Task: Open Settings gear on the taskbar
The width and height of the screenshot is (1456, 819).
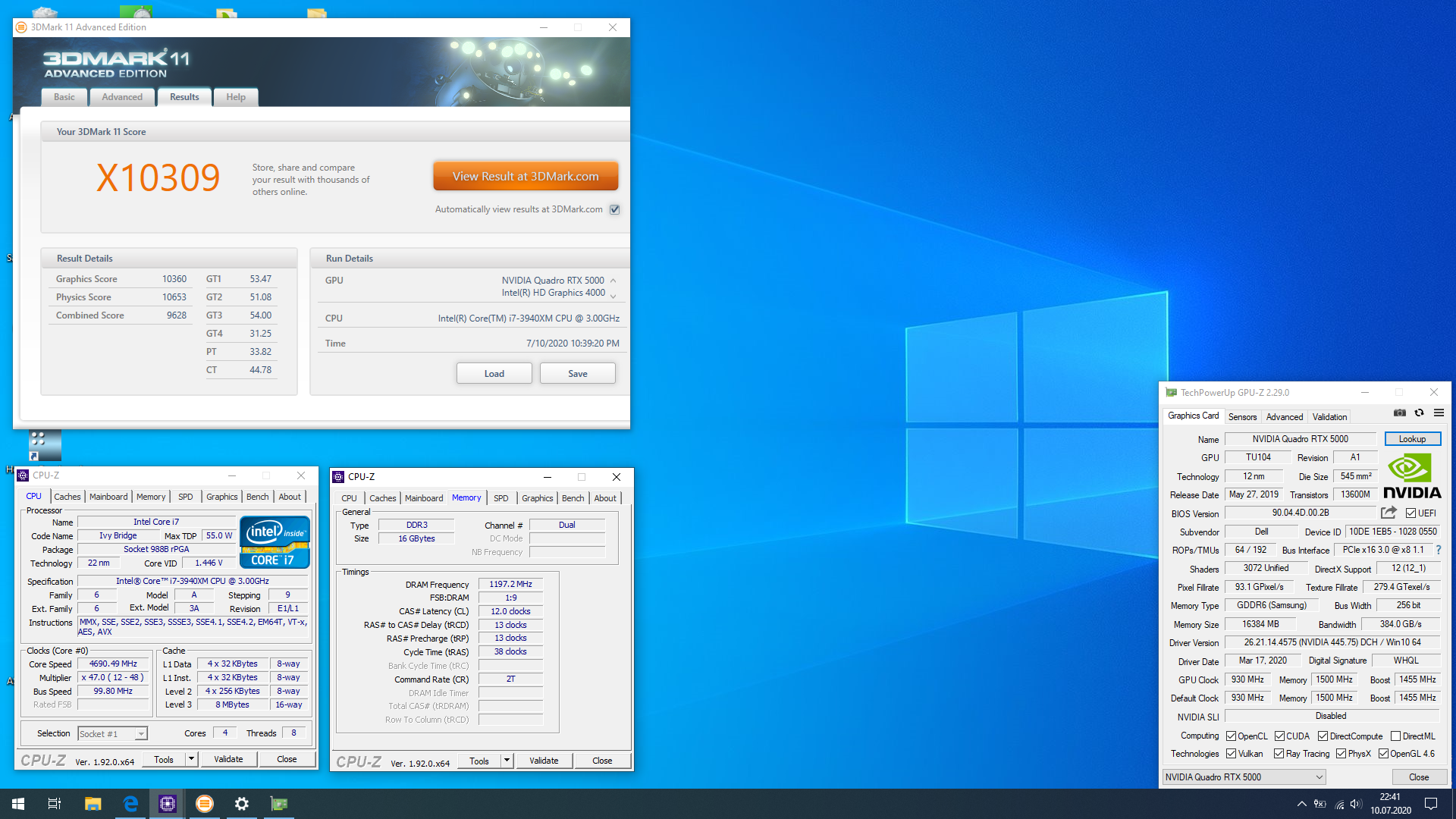Action: 241,804
